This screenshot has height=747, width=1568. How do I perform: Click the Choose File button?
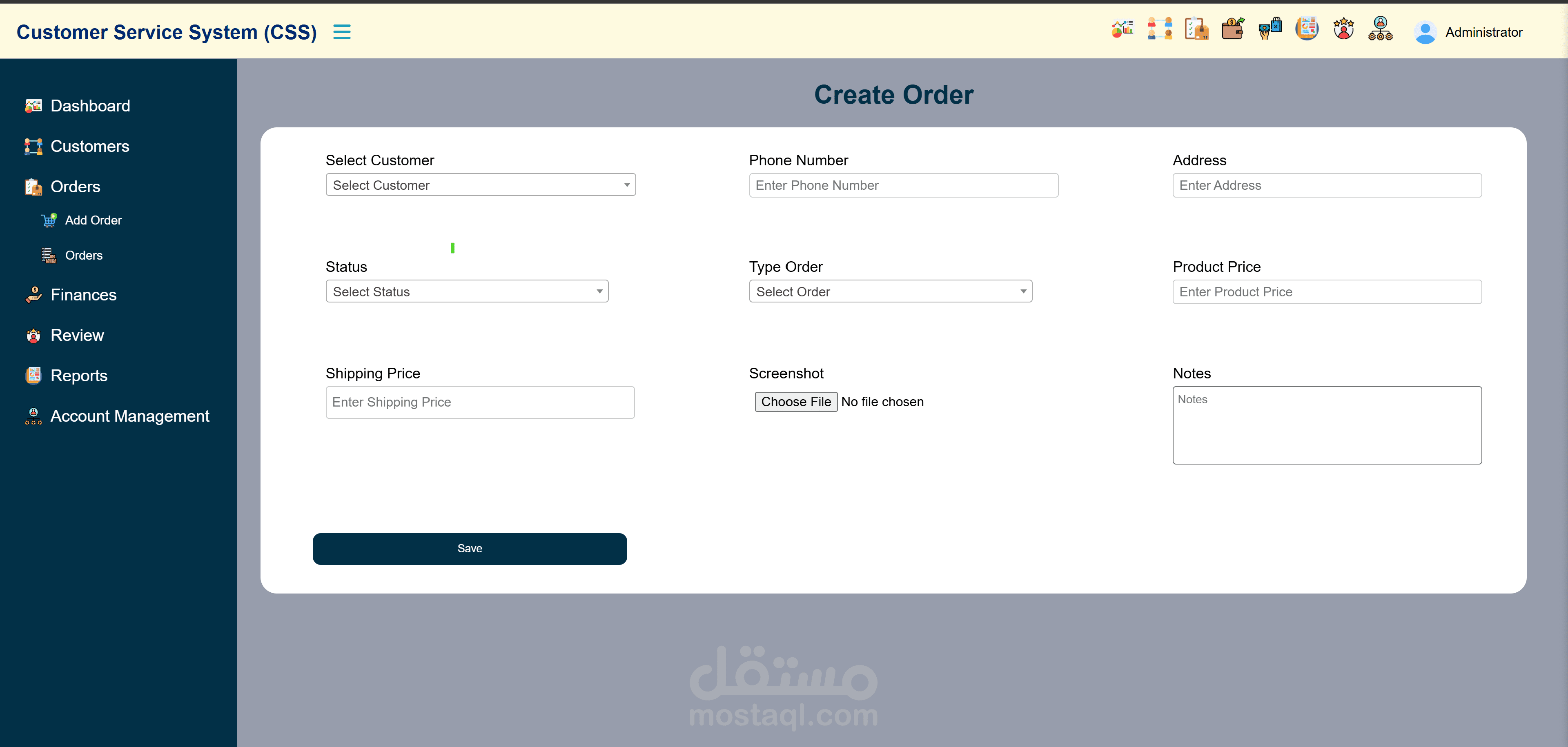click(x=795, y=402)
